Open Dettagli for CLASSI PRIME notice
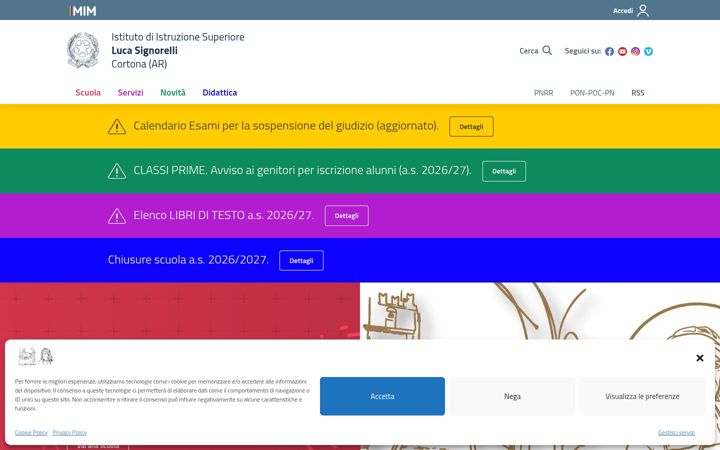This screenshot has height=450, width=720. pyautogui.click(x=504, y=171)
